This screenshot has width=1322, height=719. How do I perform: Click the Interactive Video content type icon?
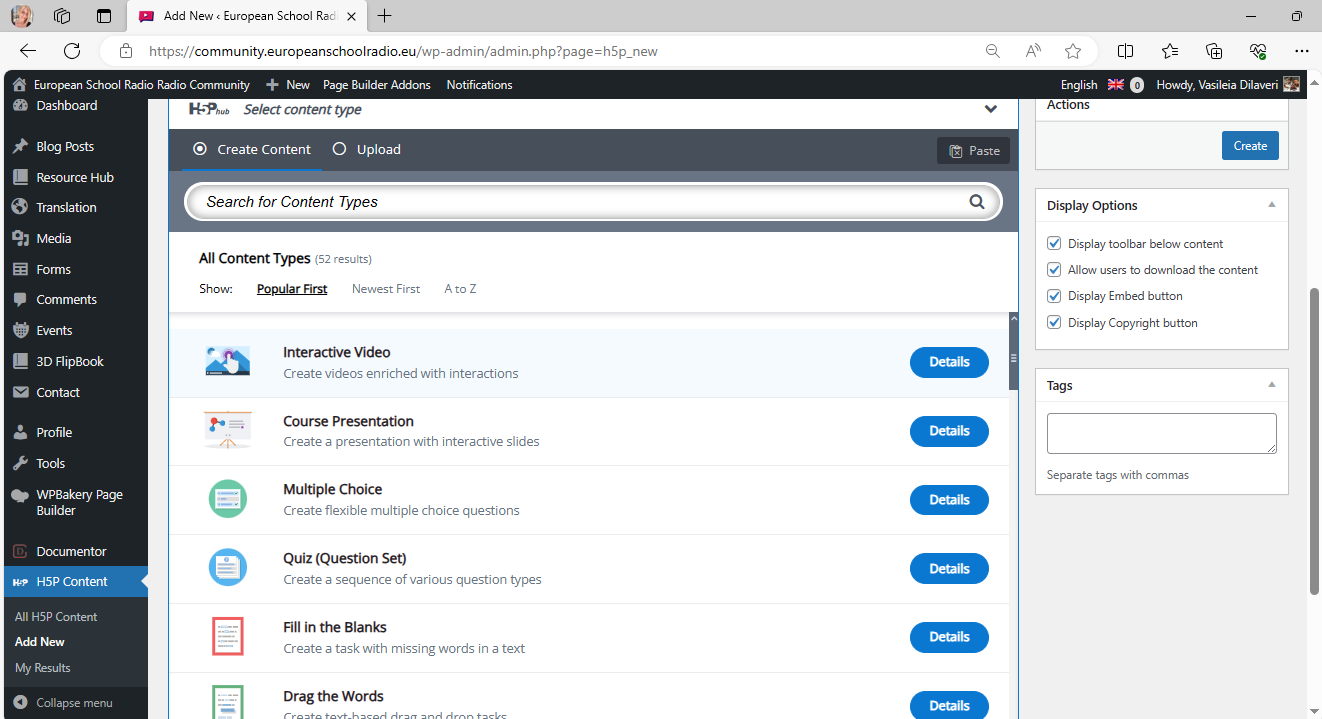(227, 362)
